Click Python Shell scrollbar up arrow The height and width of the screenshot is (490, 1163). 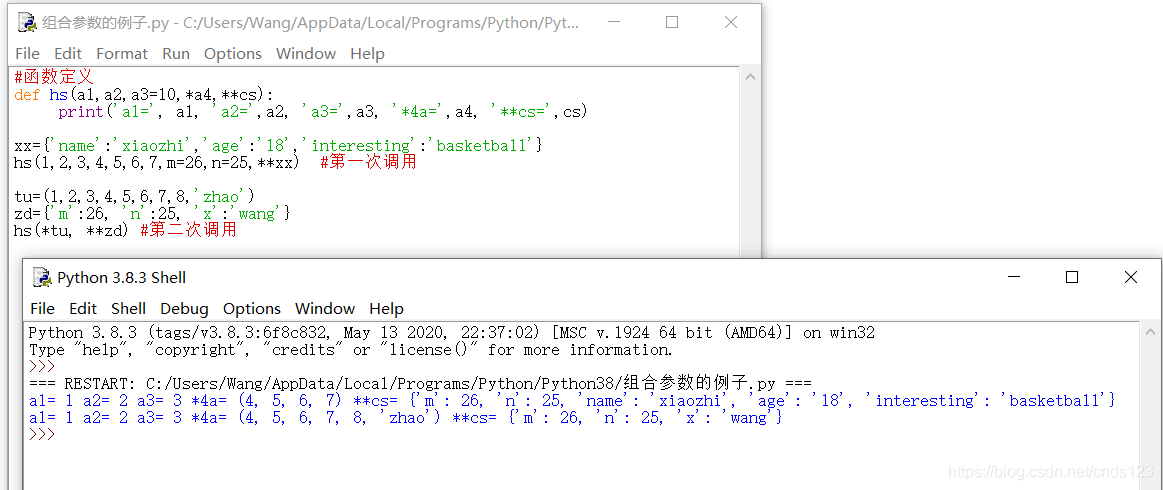pyautogui.click(x=1150, y=331)
